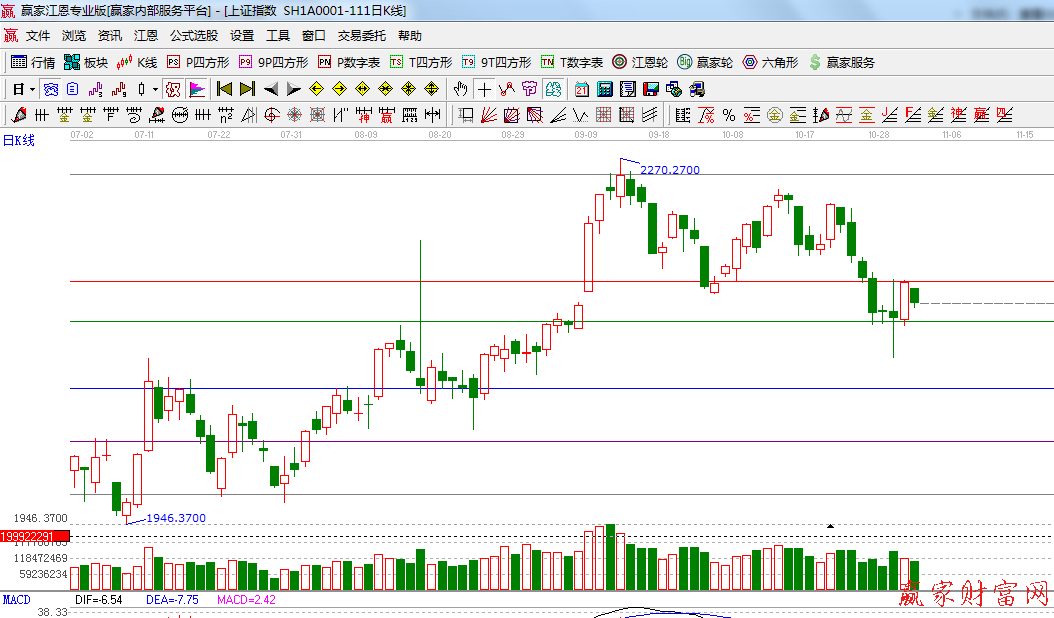
Task: Open the 公式选股 menu
Action: click(193, 36)
